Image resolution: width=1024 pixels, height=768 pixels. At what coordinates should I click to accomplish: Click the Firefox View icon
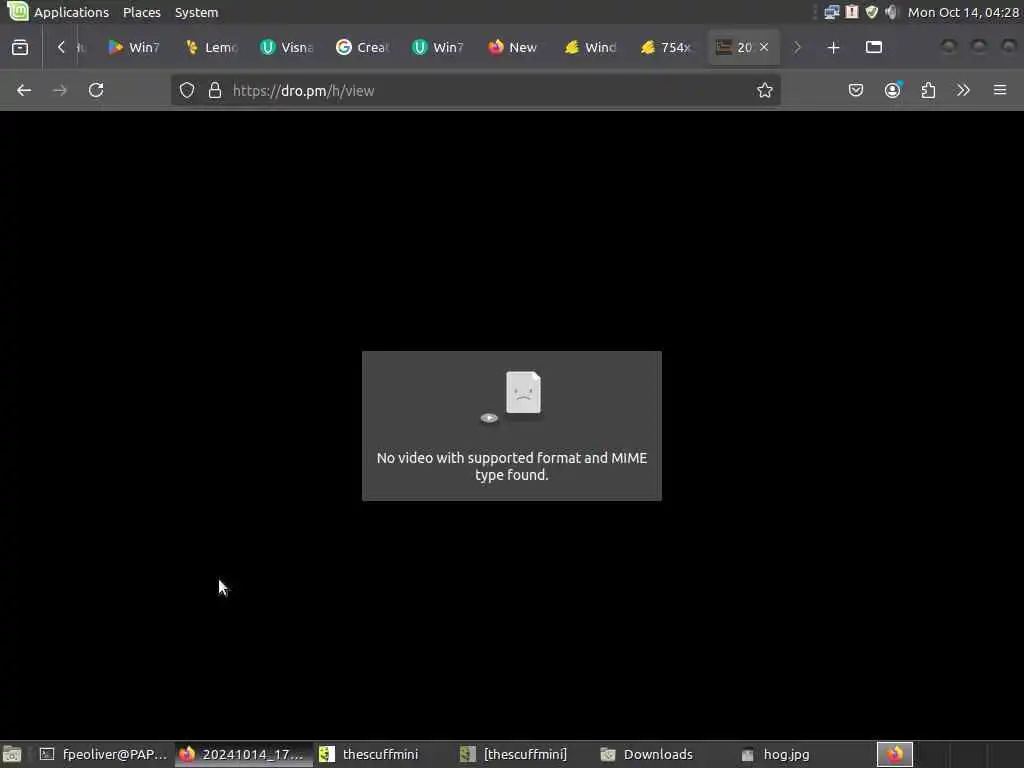[x=20, y=47]
